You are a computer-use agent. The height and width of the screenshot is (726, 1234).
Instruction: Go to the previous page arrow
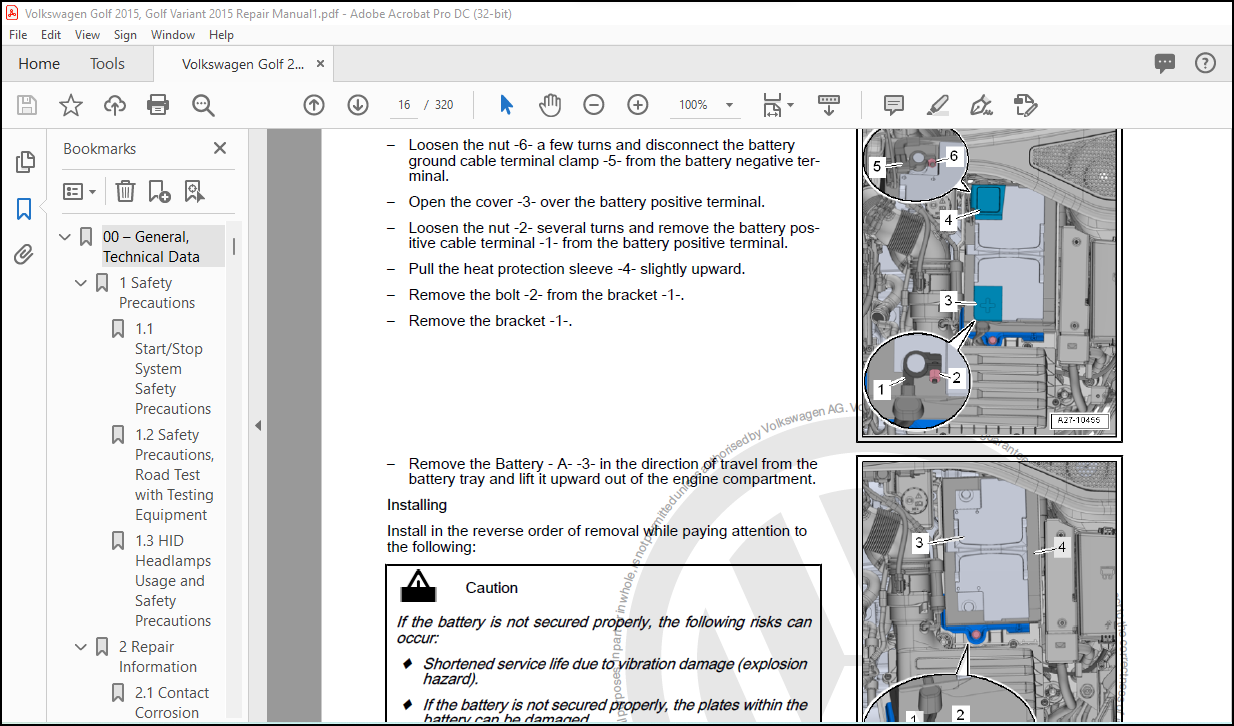pyautogui.click(x=314, y=105)
